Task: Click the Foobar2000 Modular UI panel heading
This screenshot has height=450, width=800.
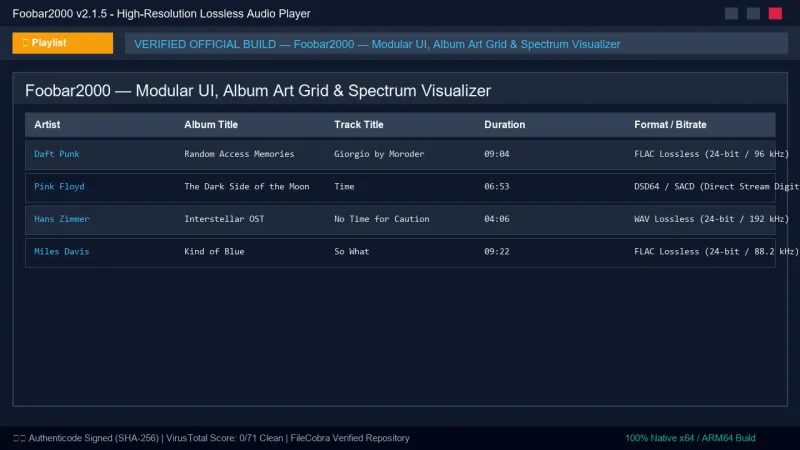Action: click(258, 91)
